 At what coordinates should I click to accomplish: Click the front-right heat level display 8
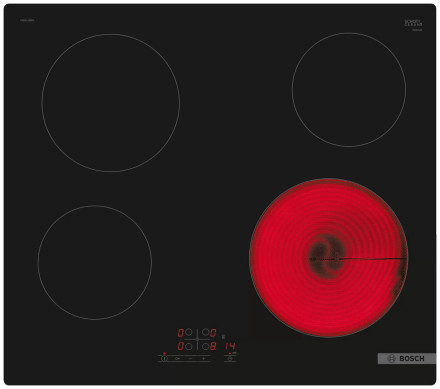pyautogui.click(x=213, y=346)
